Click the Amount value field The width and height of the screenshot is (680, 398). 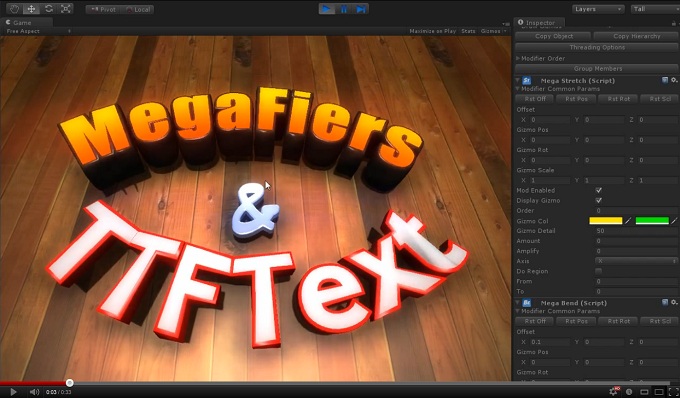636,241
